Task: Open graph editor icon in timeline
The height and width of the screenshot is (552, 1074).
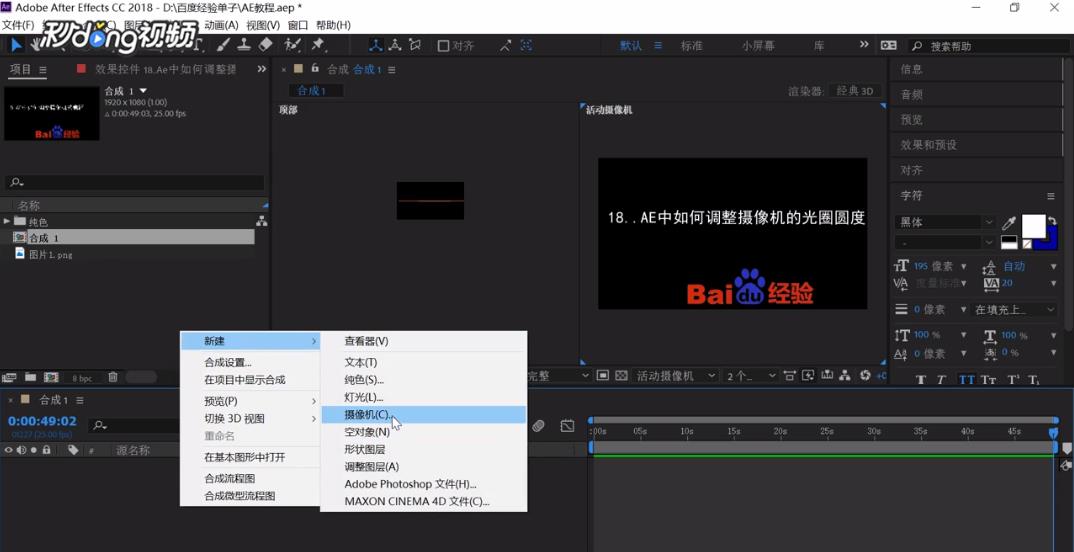Action: tap(567, 426)
